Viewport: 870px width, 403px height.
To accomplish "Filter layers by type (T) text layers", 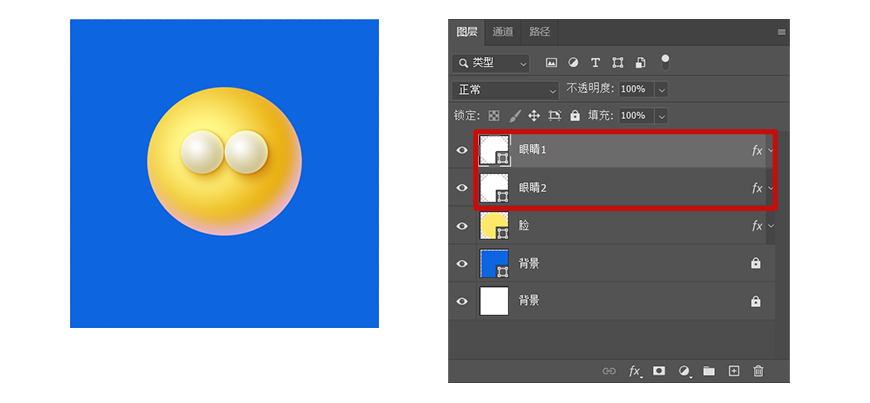I will click(596, 62).
